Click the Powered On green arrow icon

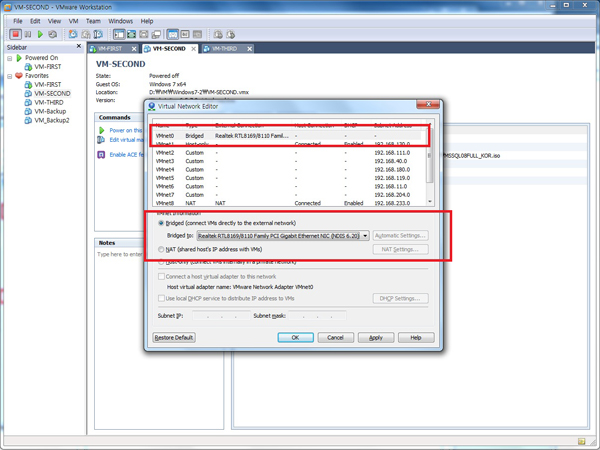pyautogui.click(x=19, y=58)
